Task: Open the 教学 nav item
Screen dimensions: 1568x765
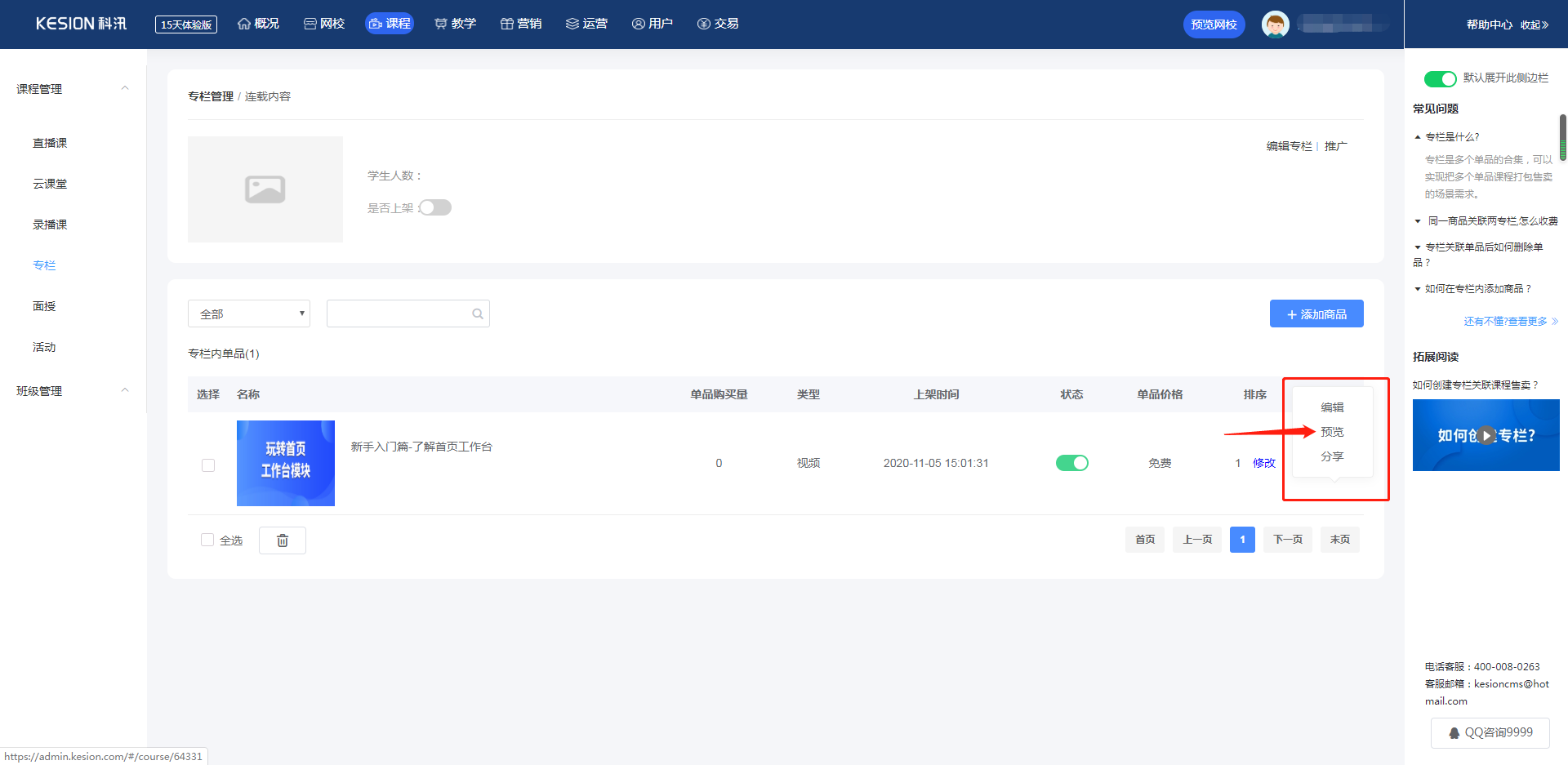Action: point(455,24)
